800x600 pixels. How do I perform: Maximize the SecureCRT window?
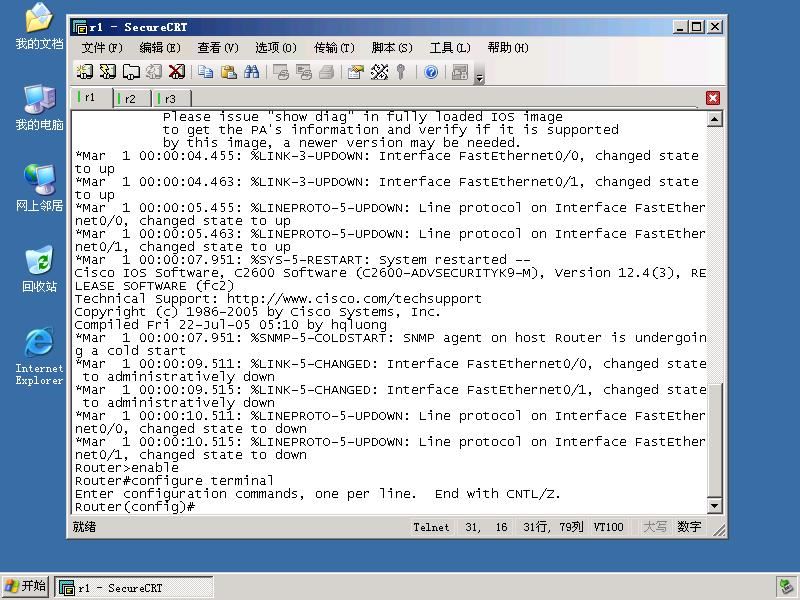[x=697, y=27]
